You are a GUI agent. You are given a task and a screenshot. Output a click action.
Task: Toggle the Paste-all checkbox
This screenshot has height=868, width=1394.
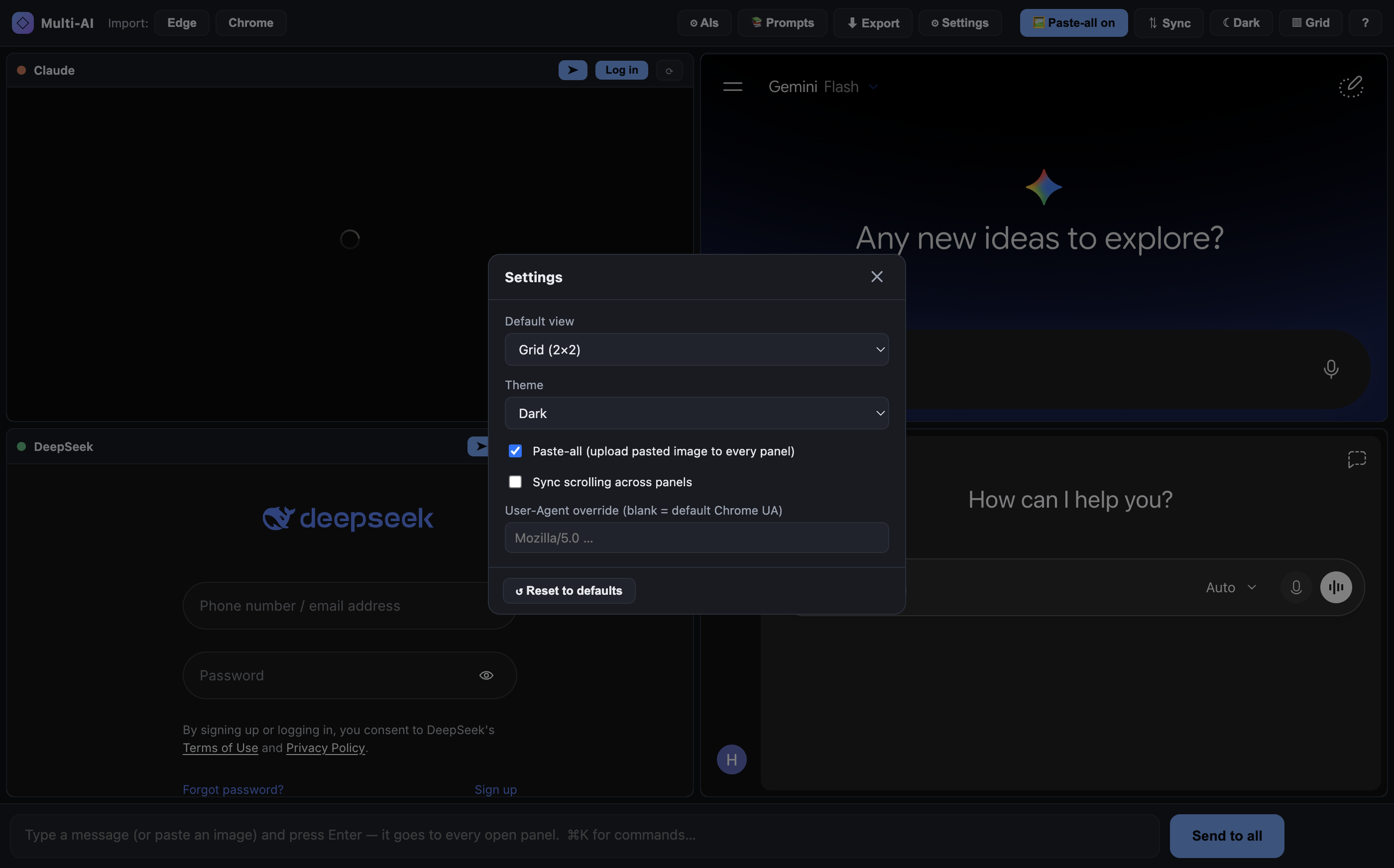click(x=515, y=451)
